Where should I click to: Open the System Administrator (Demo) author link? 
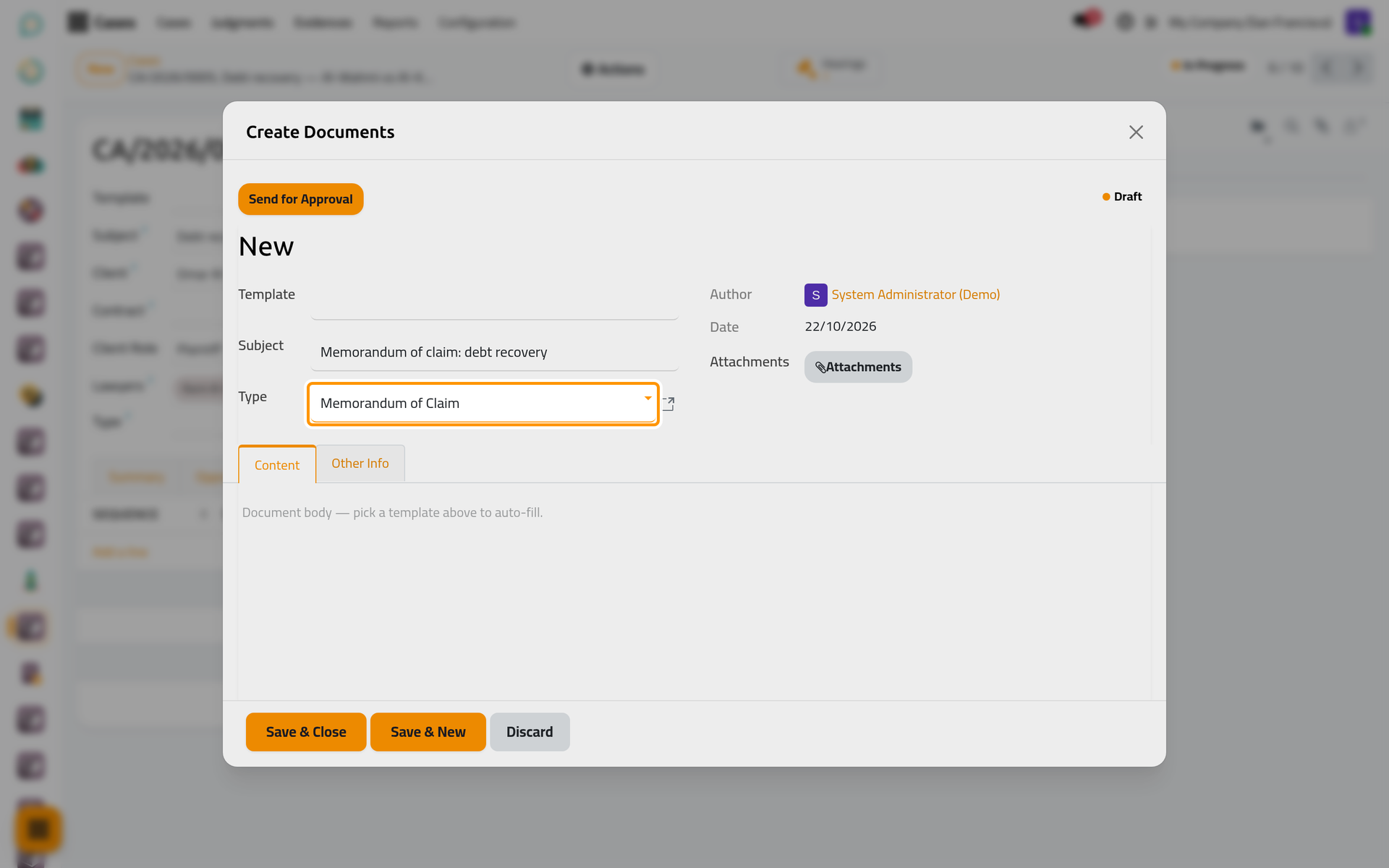point(916,295)
